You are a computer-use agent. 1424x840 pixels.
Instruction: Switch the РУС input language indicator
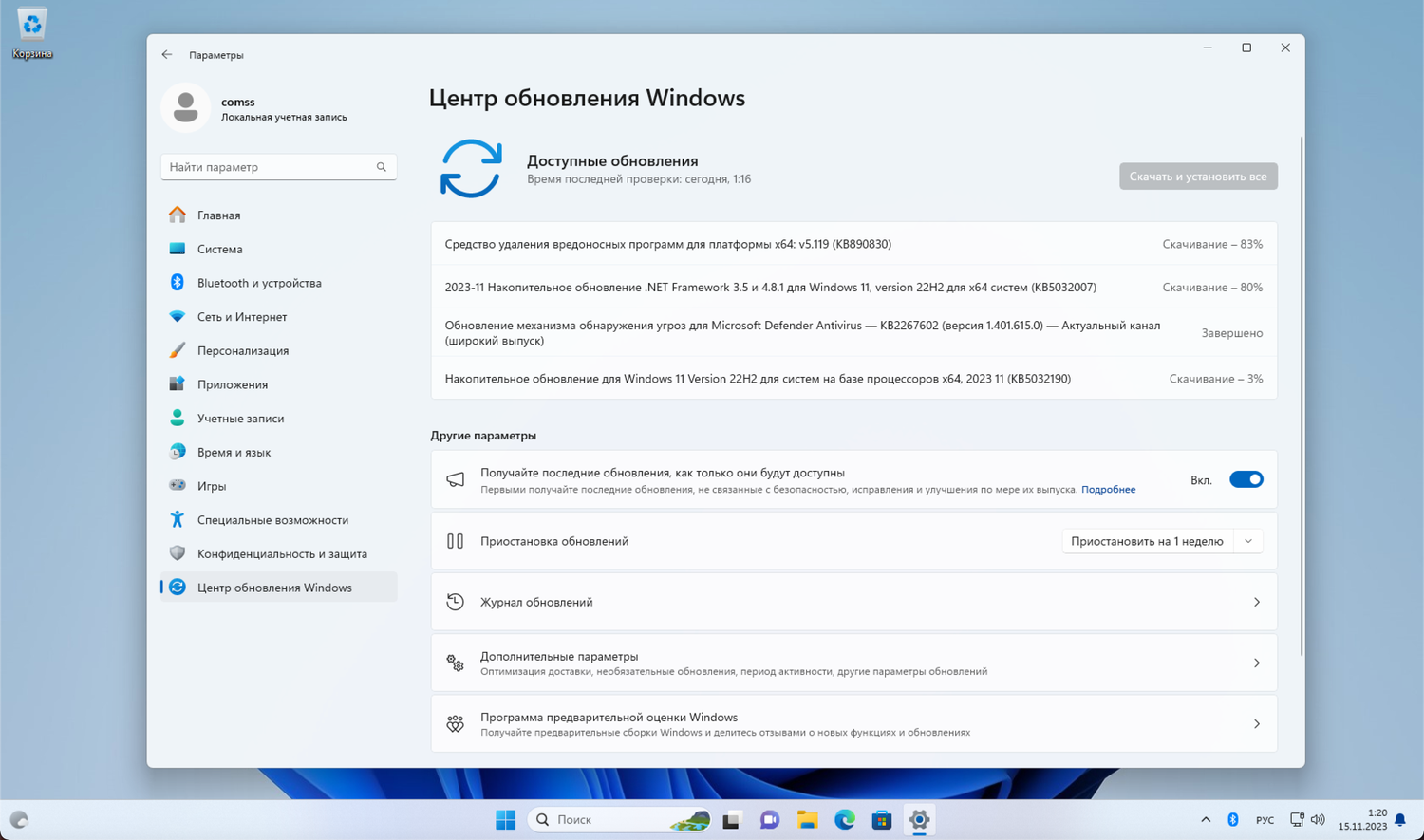coord(1265,820)
